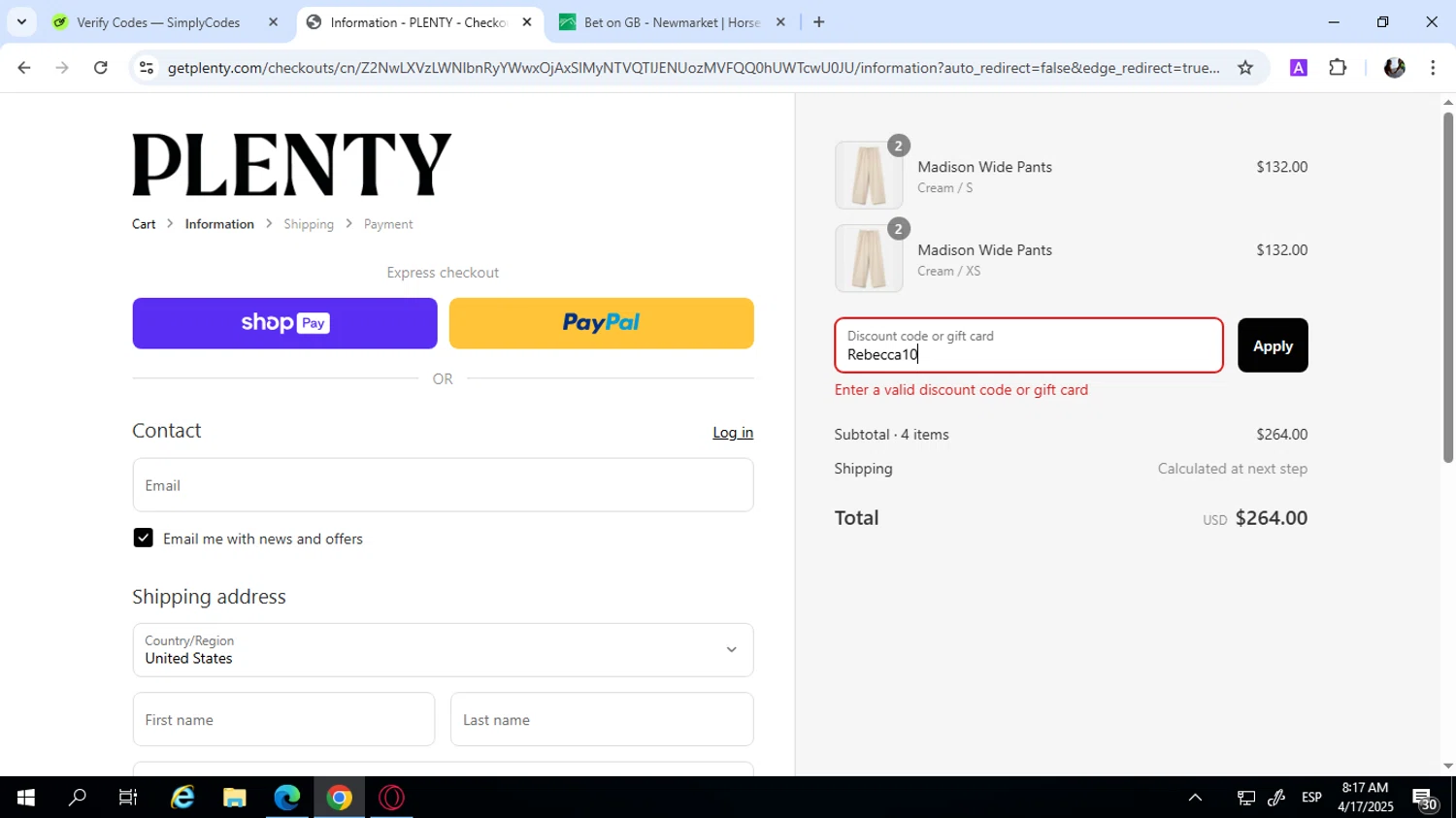Click the browser forward arrow
Viewport: 1456px width, 818px height.
click(62, 68)
